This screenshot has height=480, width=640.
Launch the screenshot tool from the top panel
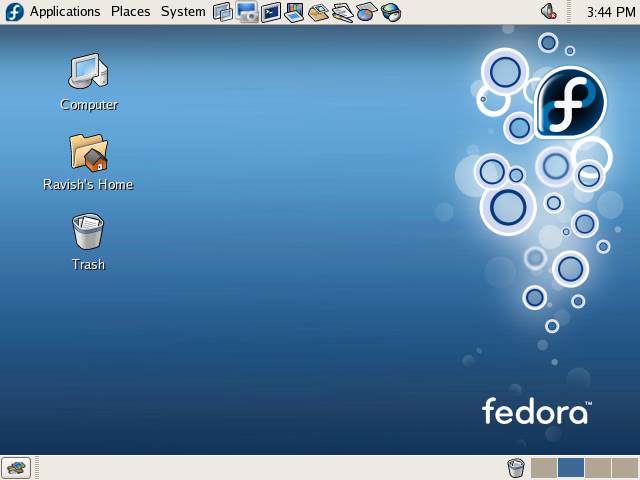[247, 12]
